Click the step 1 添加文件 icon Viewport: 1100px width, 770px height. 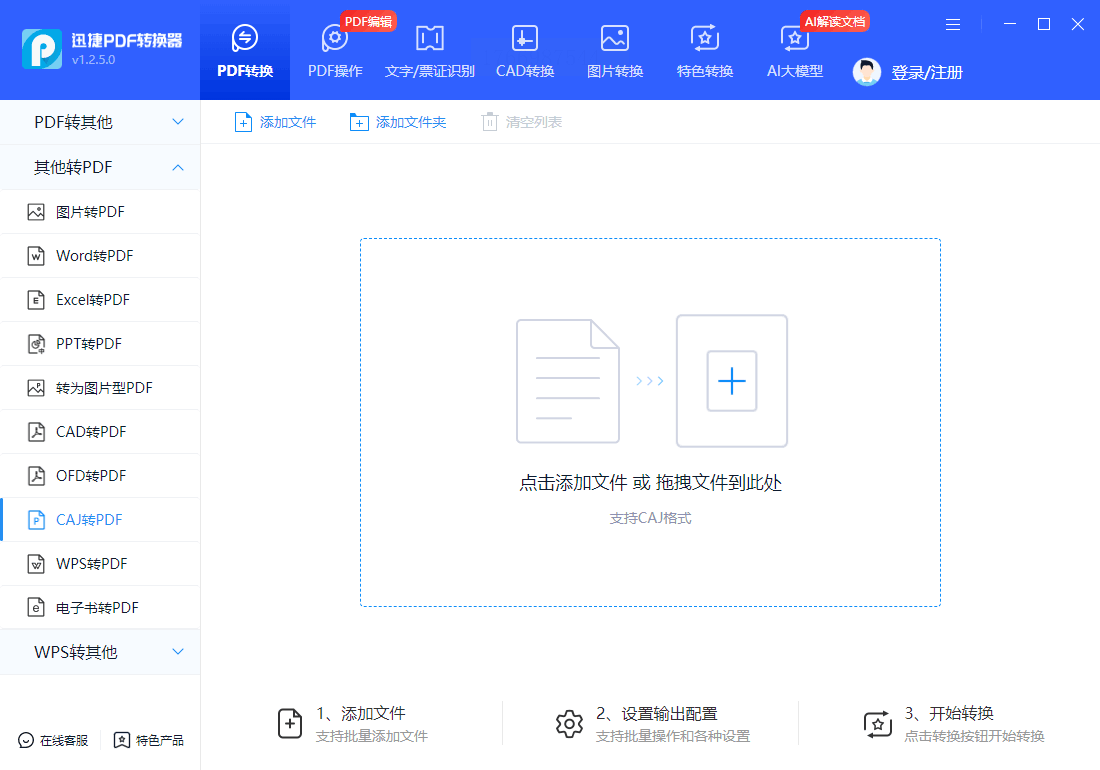pos(290,724)
